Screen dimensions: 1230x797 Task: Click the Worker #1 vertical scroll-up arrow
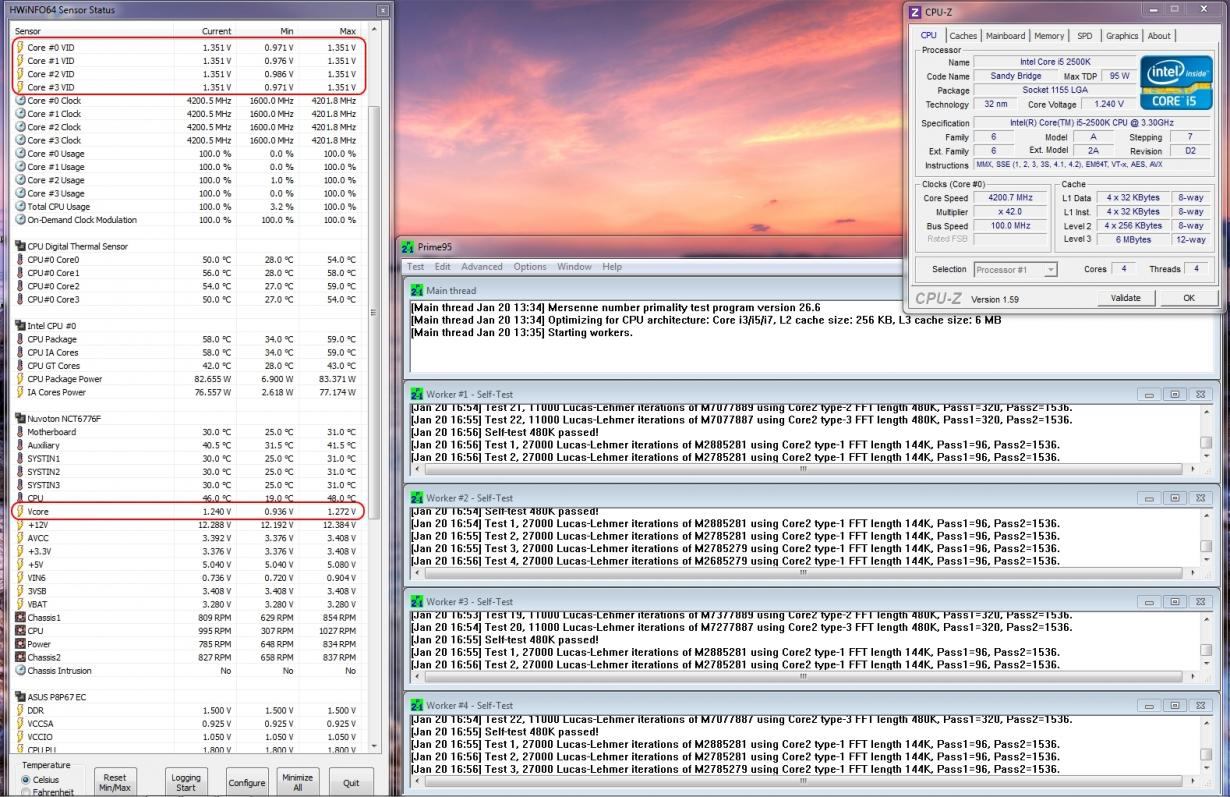(1206, 412)
